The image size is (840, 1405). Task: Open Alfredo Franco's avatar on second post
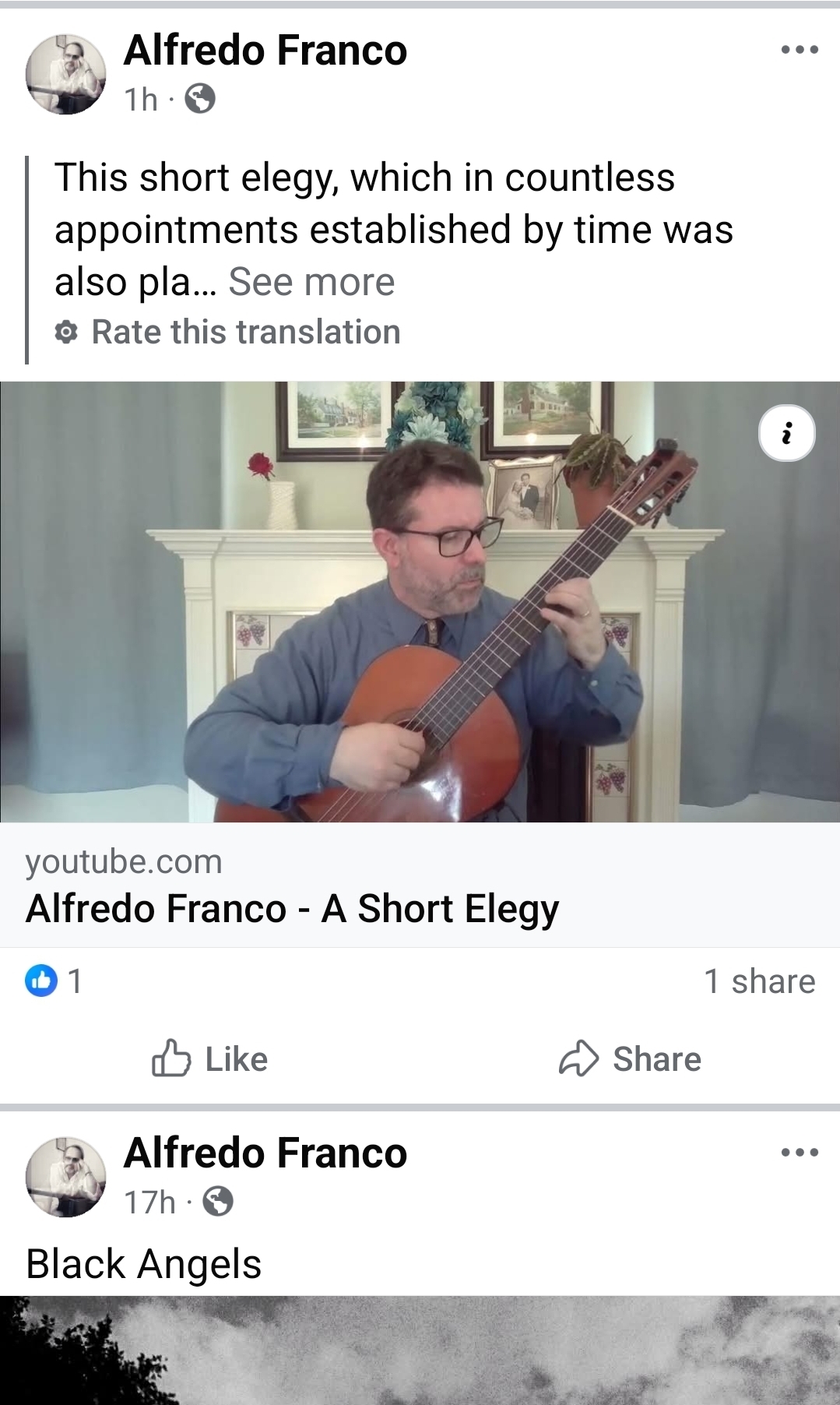(66, 1177)
